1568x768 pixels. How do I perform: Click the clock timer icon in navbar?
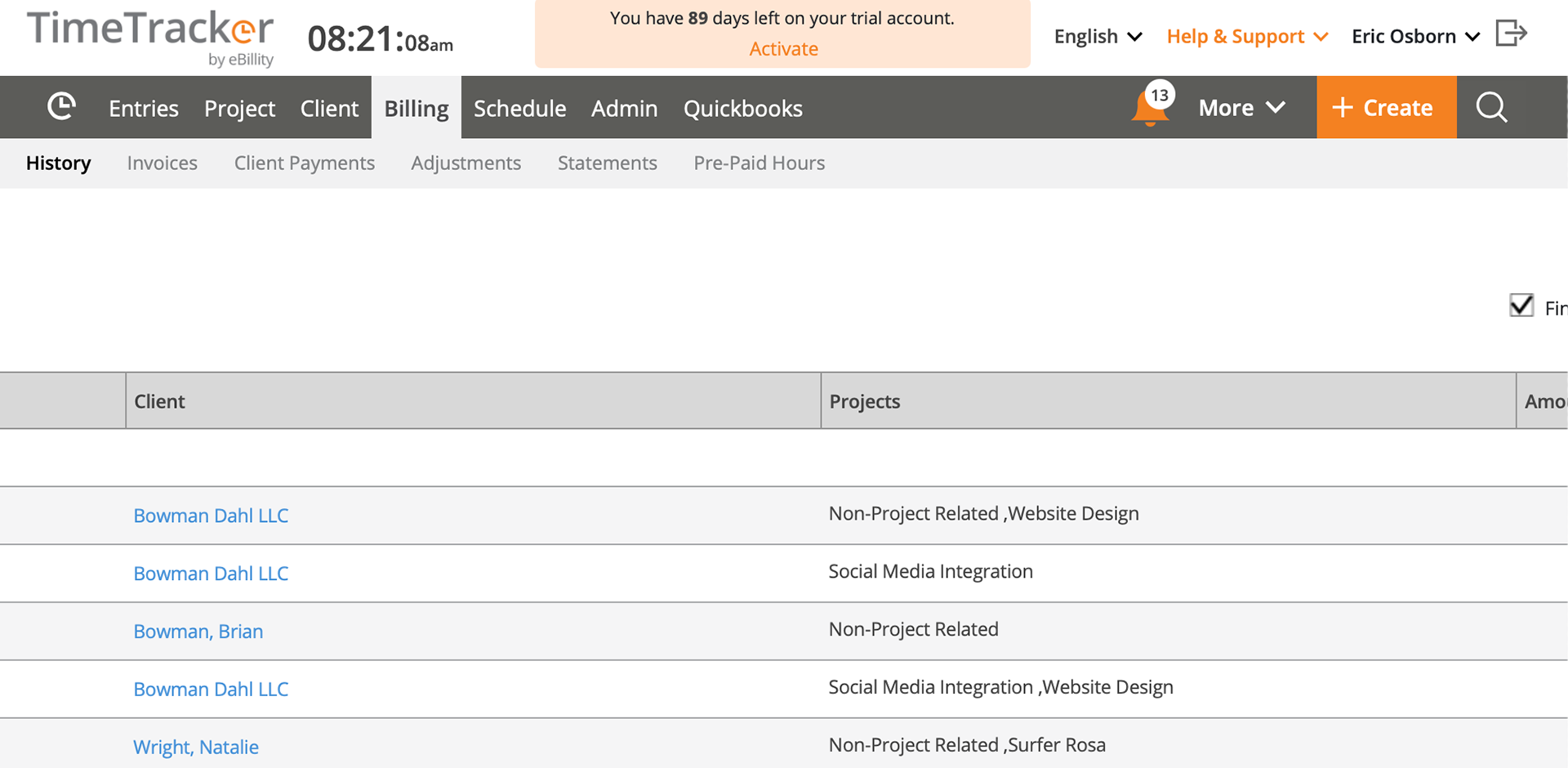(x=61, y=107)
